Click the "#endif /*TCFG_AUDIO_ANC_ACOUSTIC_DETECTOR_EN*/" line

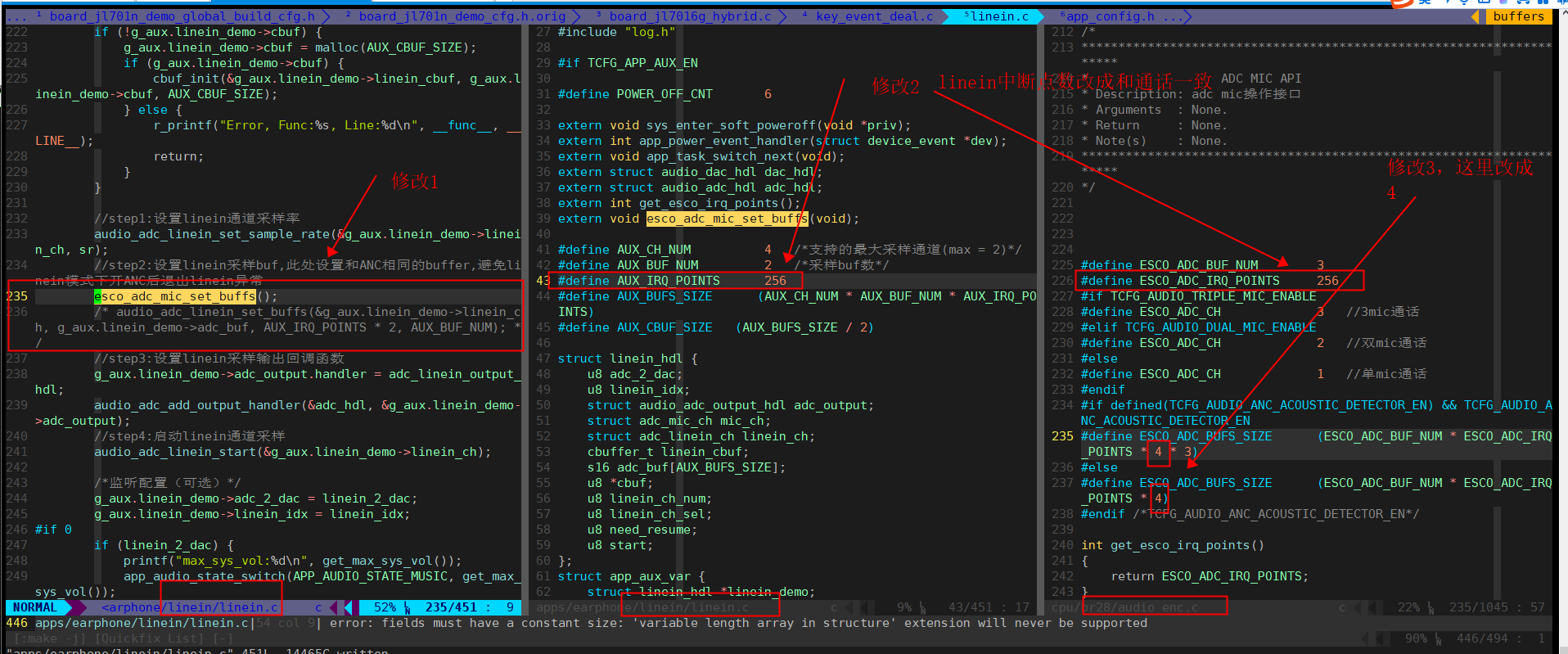point(1250,514)
